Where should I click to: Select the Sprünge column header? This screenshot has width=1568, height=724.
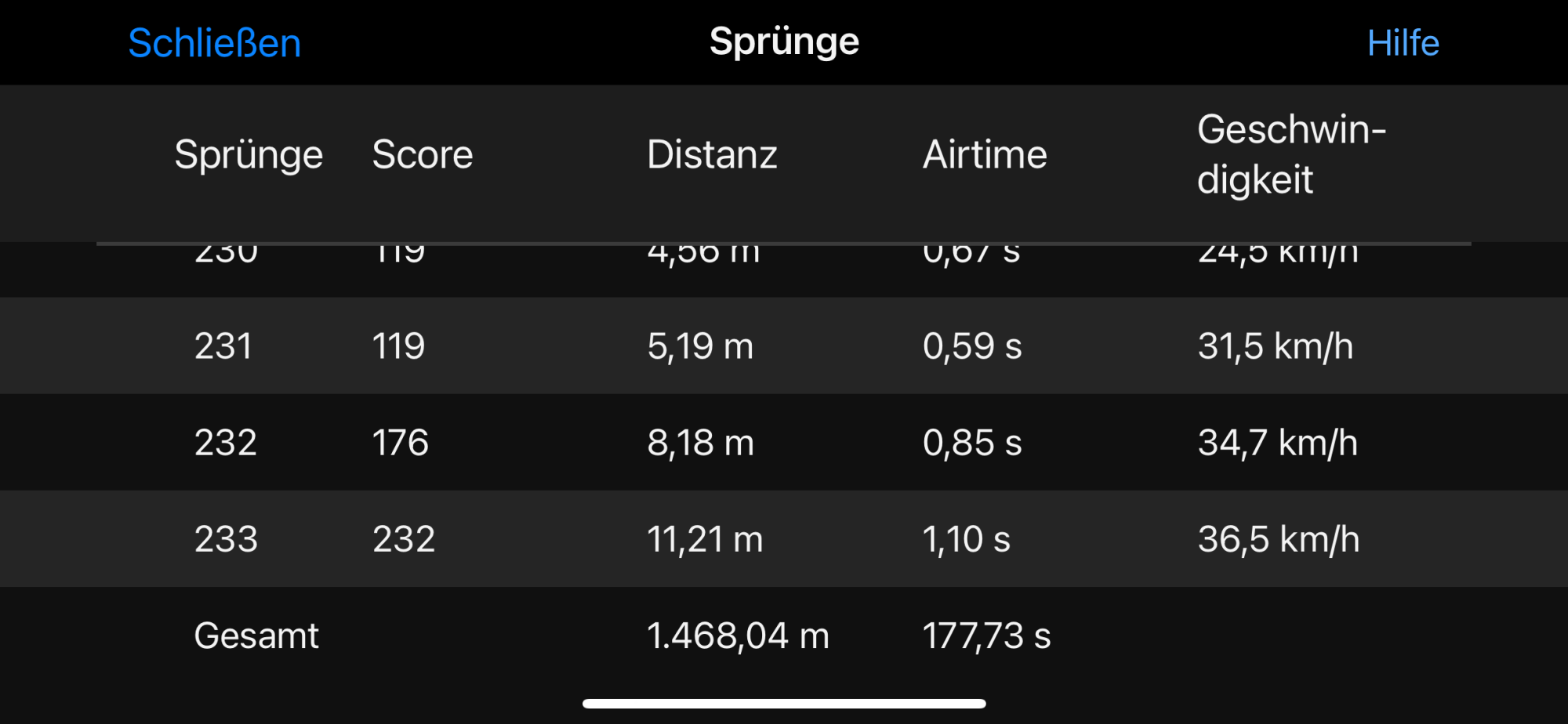pyautogui.click(x=249, y=154)
